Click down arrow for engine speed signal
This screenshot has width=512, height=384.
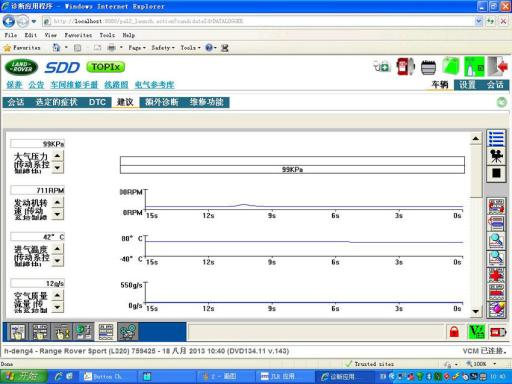tap(58, 214)
